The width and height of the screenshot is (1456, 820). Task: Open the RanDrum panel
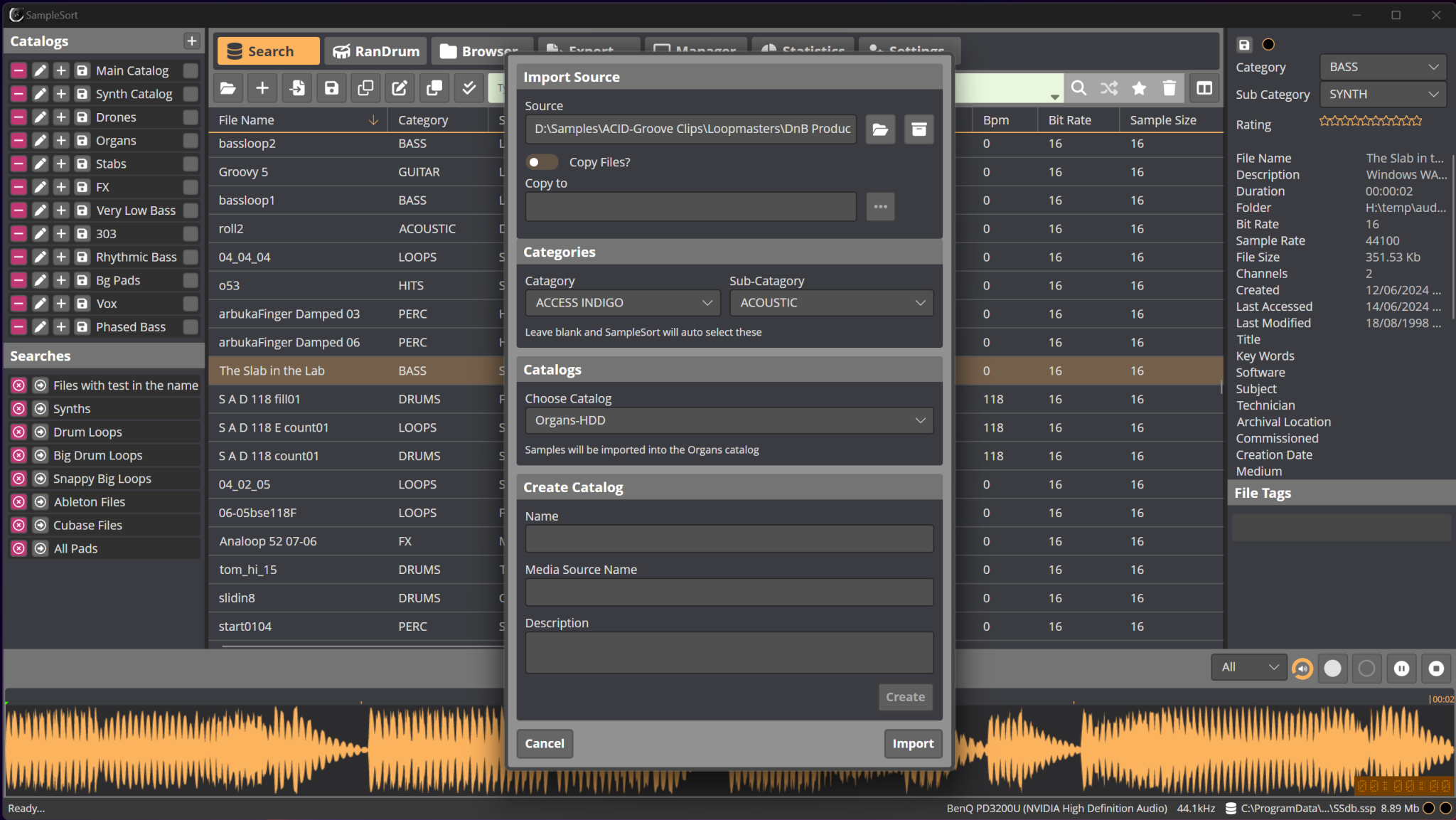[x=375, y=50]
